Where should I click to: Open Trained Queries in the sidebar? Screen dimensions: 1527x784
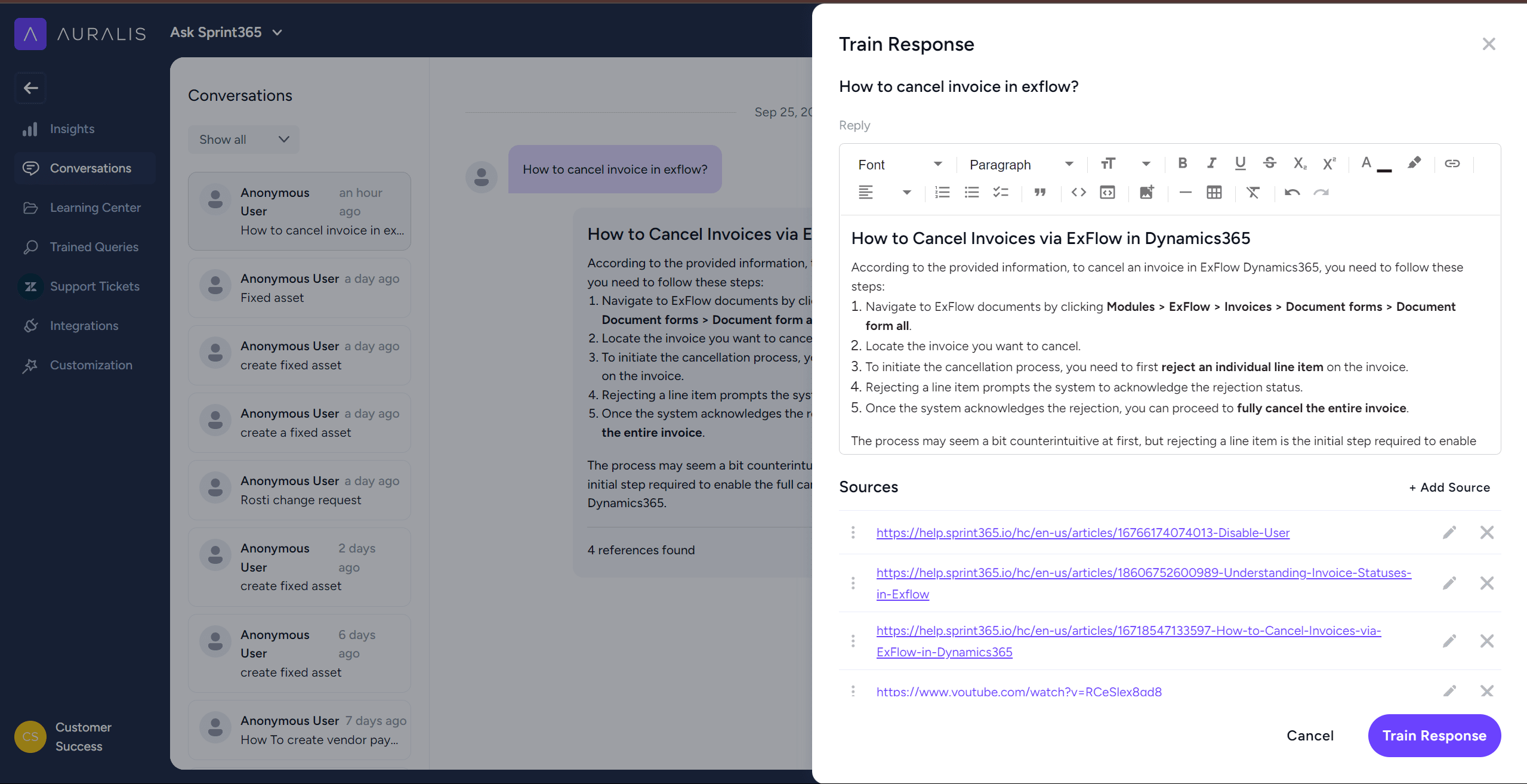coord(94,247)
